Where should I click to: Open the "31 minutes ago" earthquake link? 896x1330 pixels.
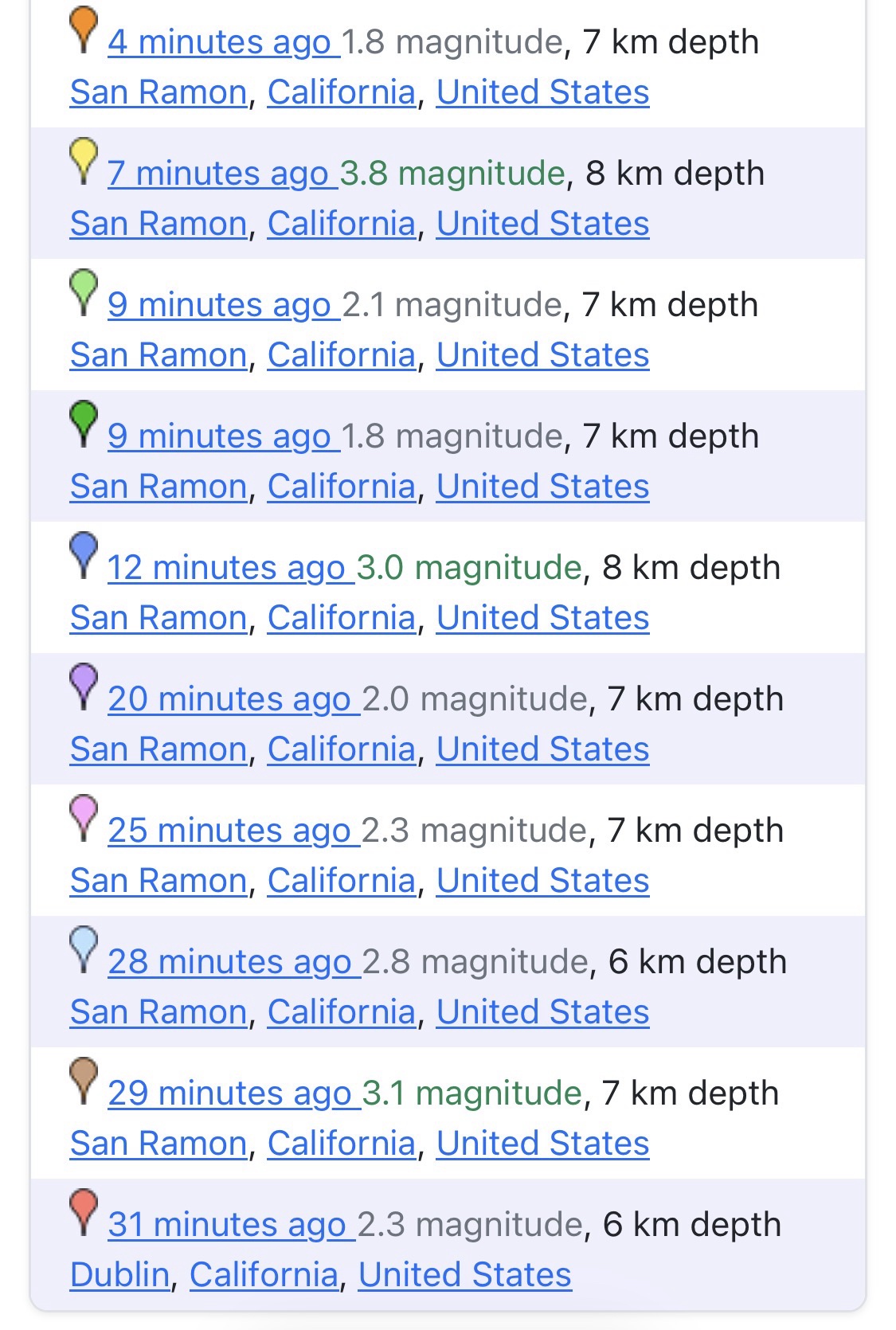pyautogui.click(x=226, y=1225)
